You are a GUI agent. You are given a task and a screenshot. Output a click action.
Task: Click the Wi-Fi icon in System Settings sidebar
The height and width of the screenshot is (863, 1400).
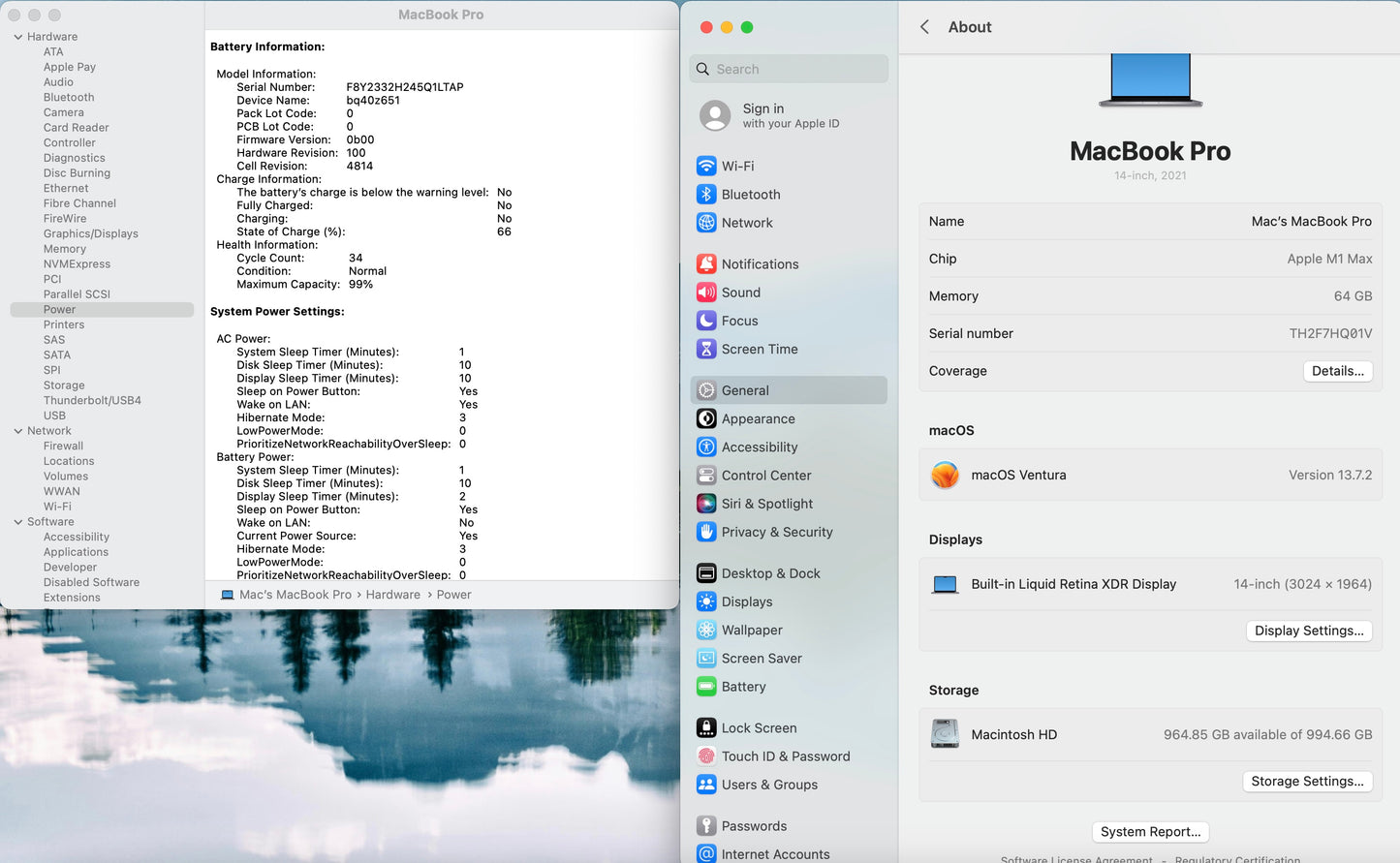tap(706, 166)
